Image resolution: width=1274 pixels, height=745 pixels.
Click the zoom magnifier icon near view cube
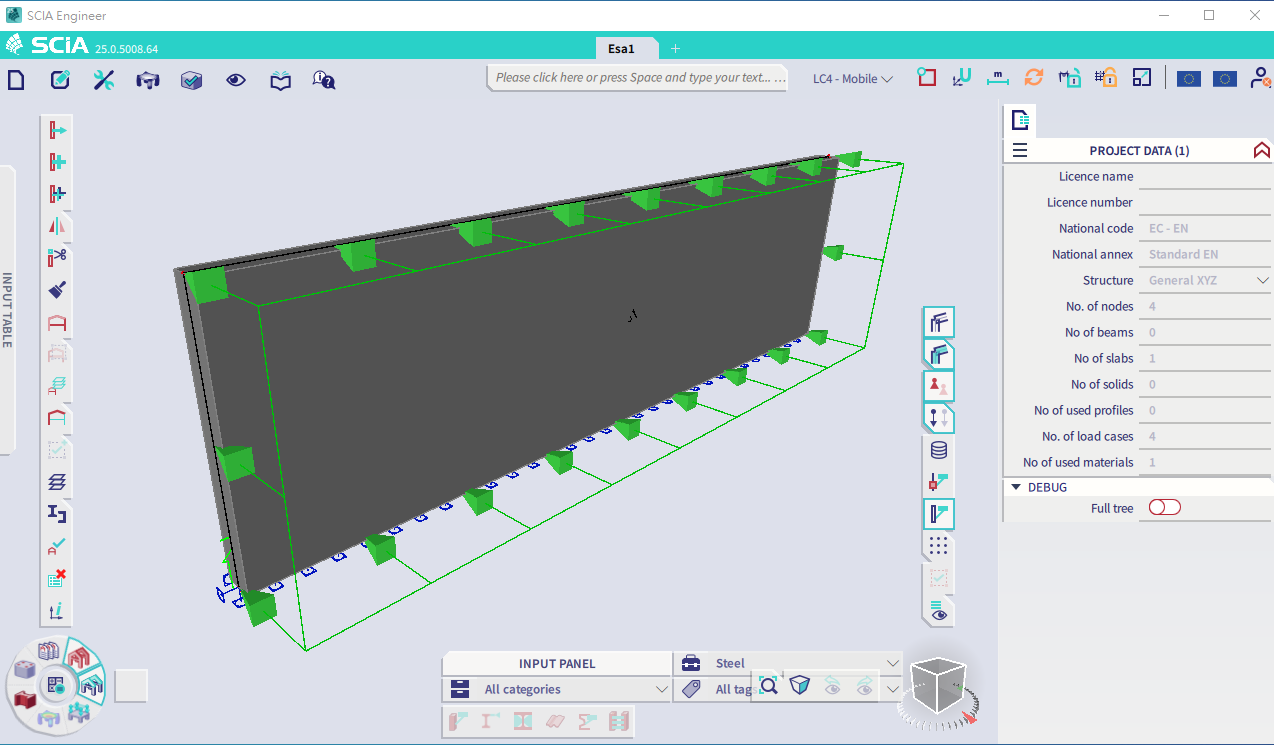768,685
